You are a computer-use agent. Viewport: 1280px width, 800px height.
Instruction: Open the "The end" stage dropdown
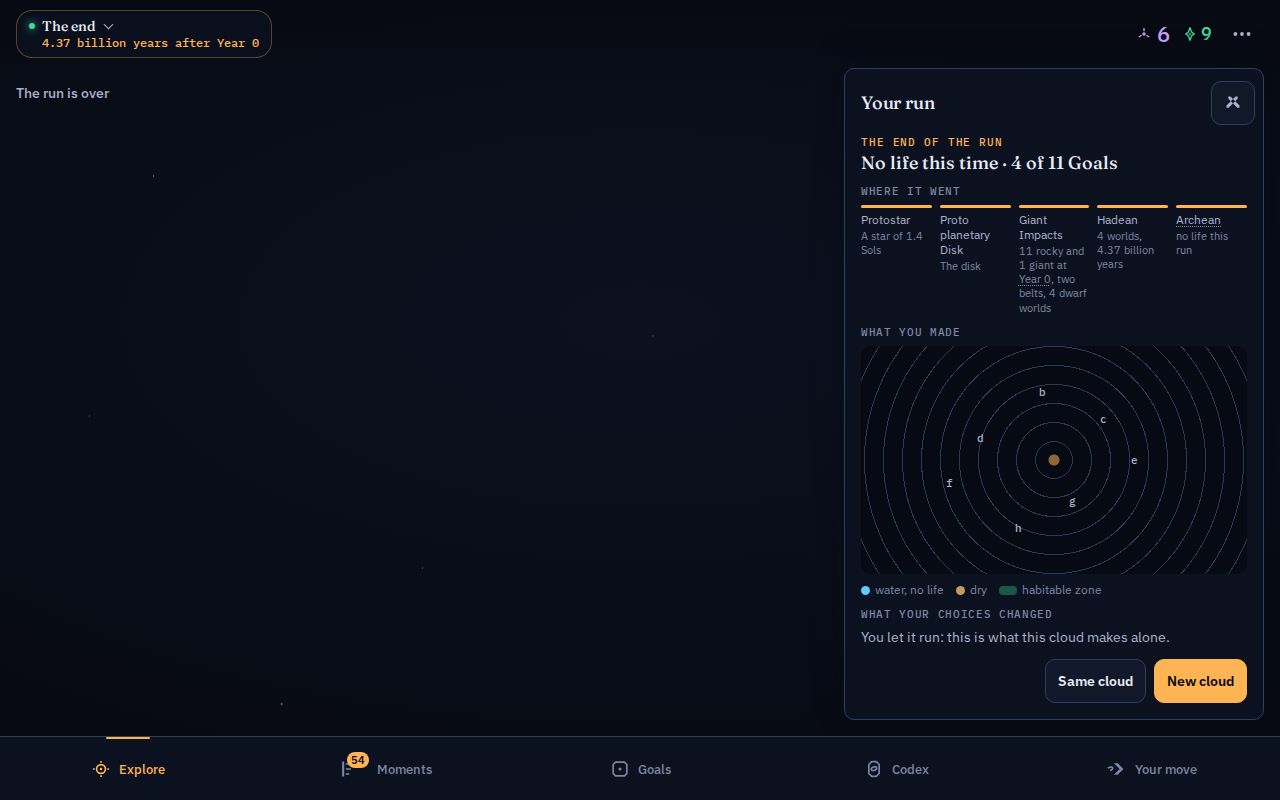143,34
